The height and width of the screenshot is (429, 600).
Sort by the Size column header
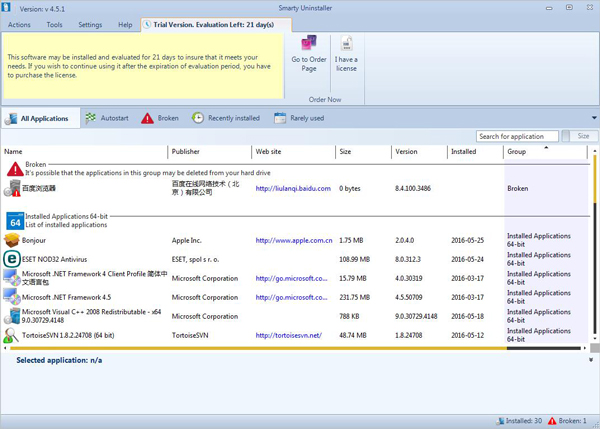(x=364, y=152)
